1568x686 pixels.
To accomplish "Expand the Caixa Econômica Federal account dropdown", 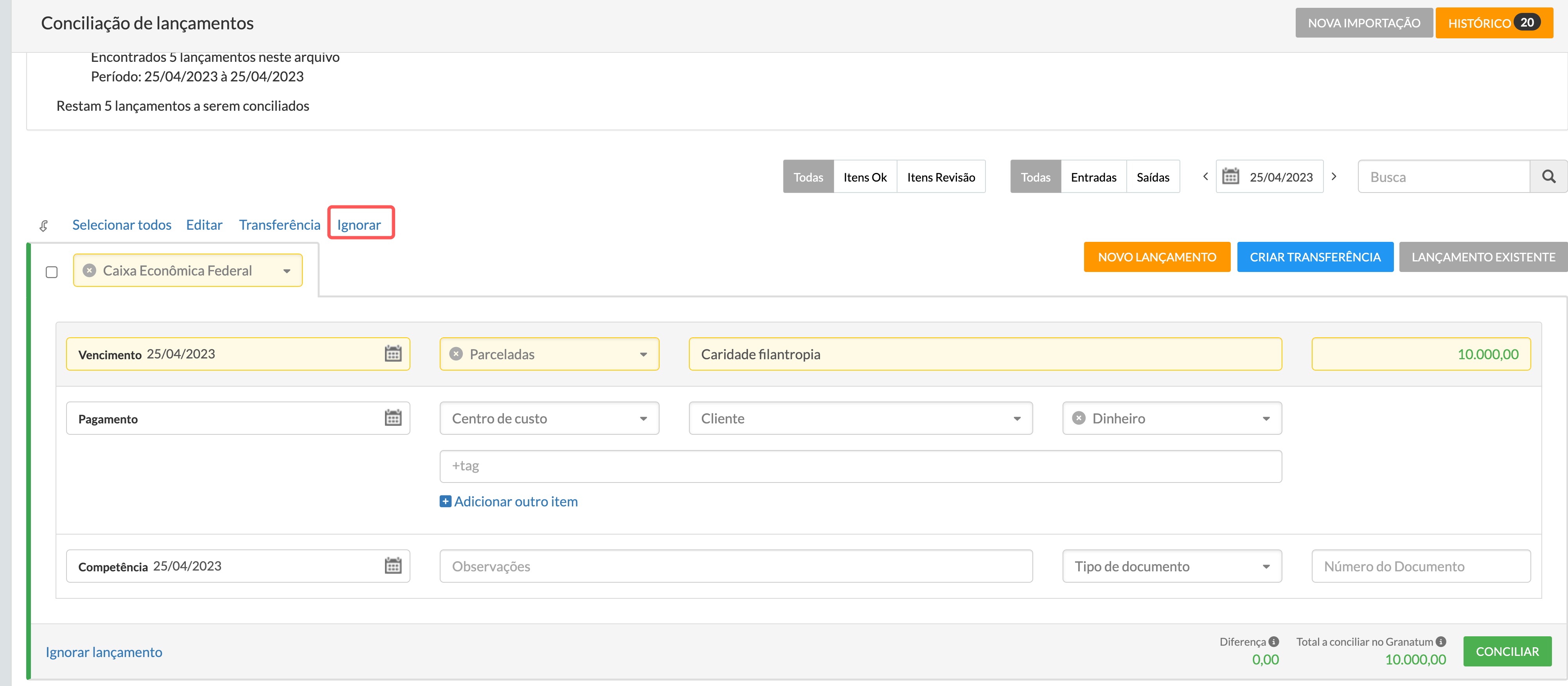I will click(287, 271).
